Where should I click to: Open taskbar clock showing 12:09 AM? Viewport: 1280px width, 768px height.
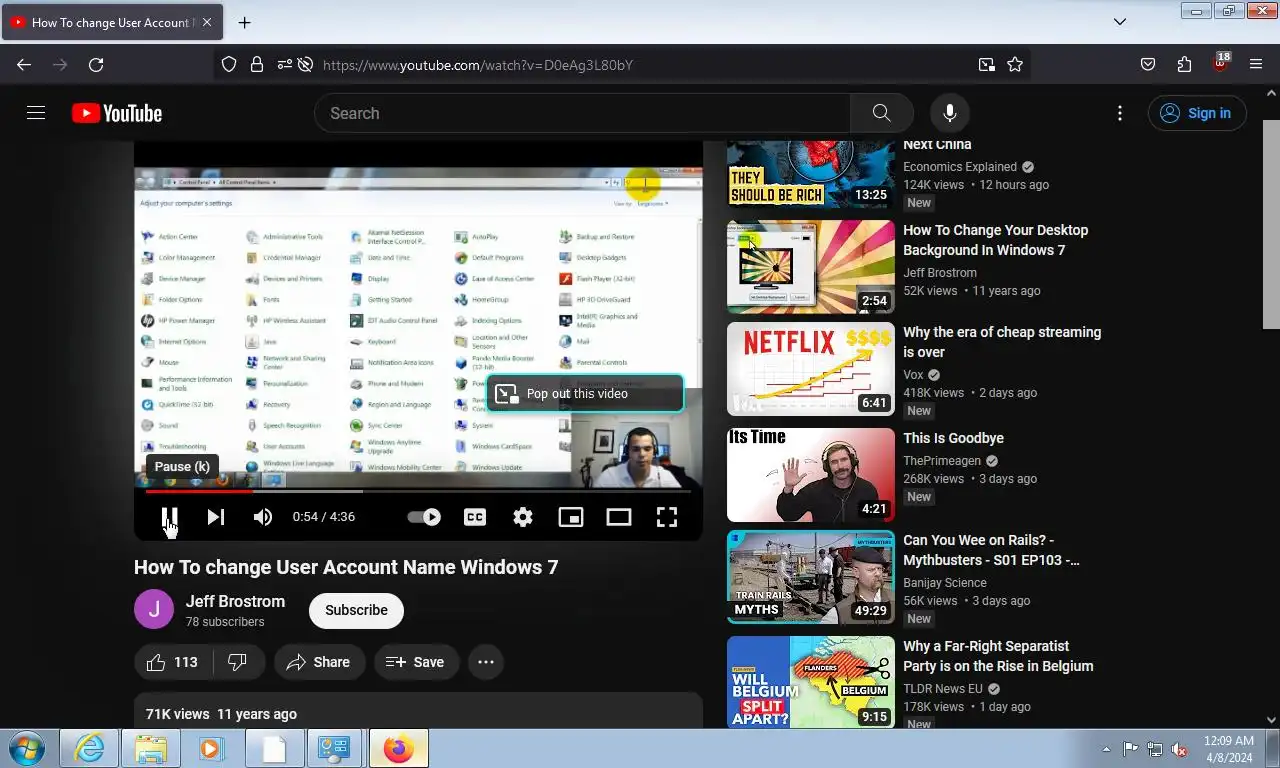1229,748
